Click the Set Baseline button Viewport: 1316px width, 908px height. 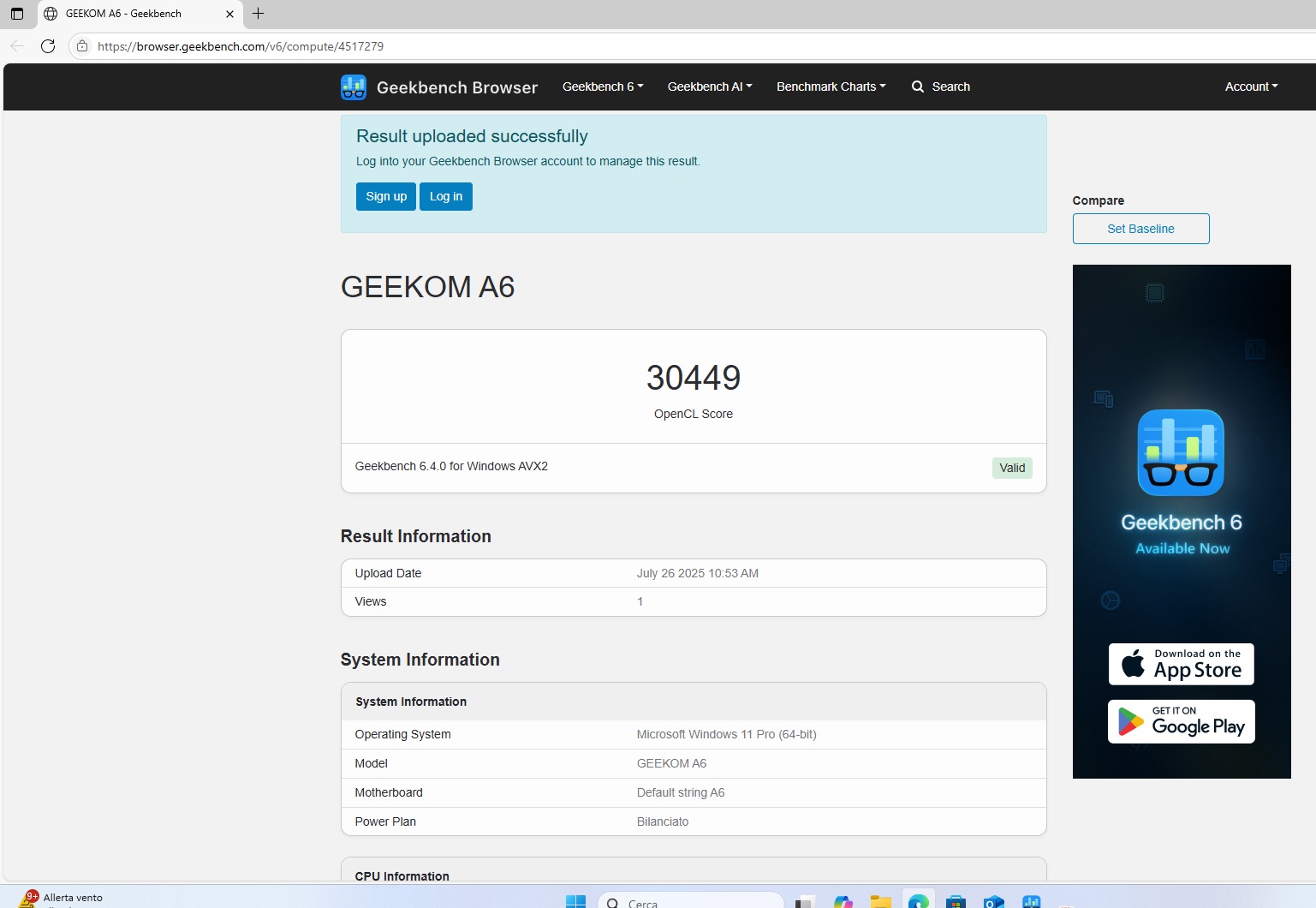(1140, 229)
